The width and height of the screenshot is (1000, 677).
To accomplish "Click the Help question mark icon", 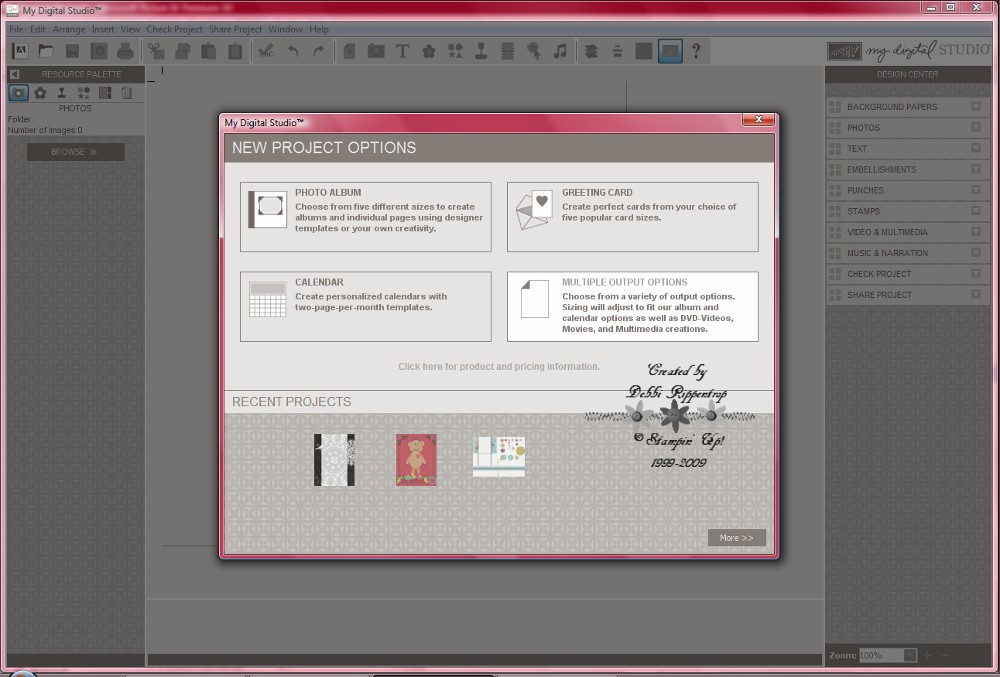I will pyautogui.click(x=696, y=51).
